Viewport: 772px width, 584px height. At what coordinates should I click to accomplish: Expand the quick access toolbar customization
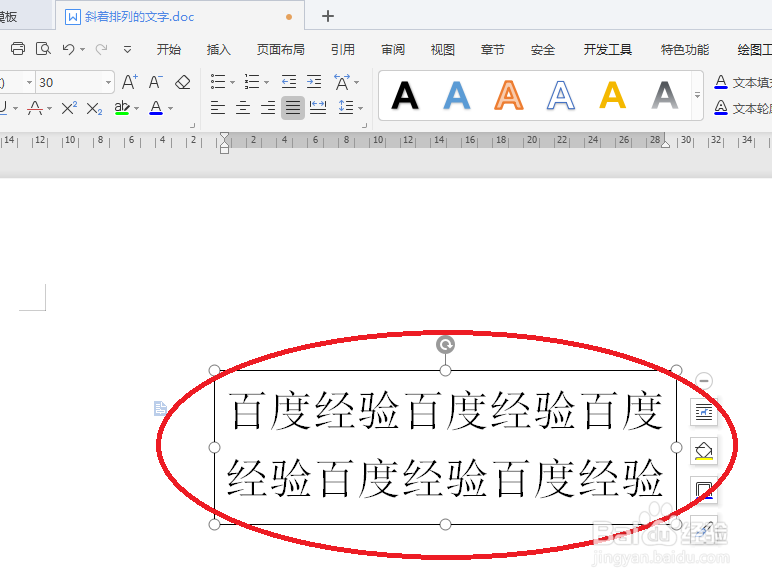tap(127, 49)
